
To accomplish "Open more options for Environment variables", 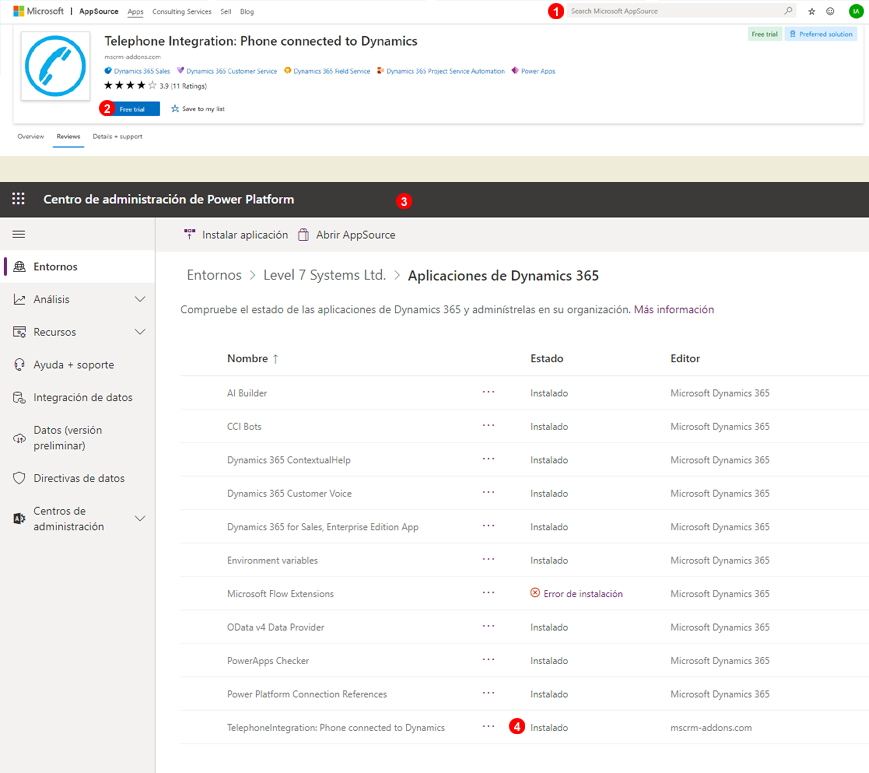I will (488, 559).
